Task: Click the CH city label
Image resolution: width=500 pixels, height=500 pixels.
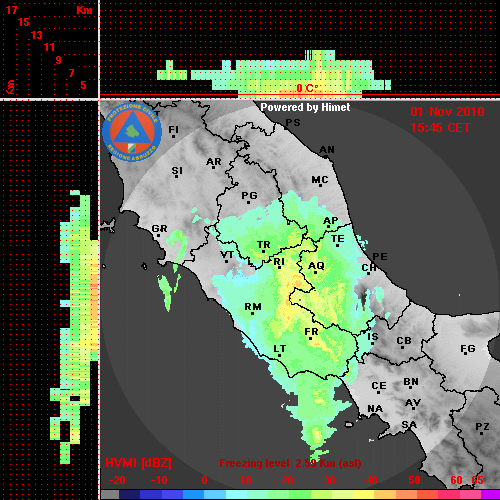Action: 369,268
